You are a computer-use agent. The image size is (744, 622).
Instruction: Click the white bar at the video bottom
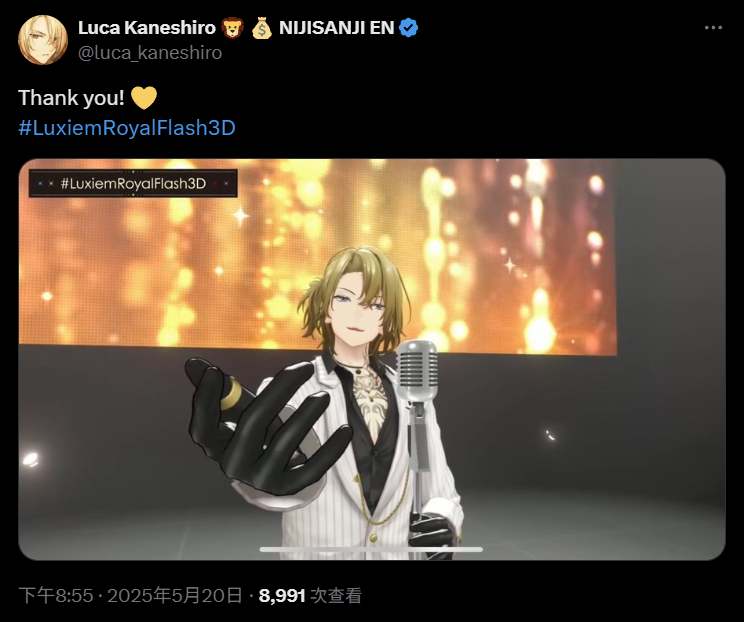371,549
